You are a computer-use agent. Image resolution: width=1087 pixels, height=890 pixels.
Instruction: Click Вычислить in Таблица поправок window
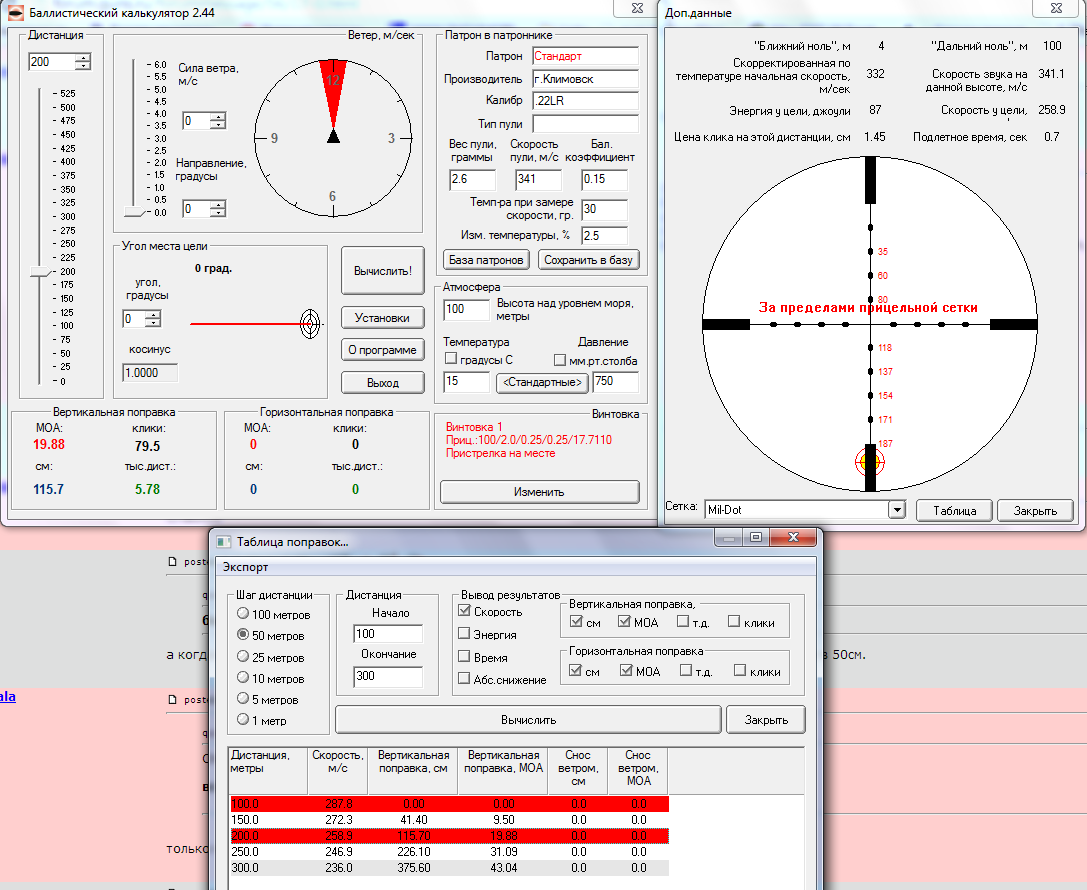(x=528, y=719)
